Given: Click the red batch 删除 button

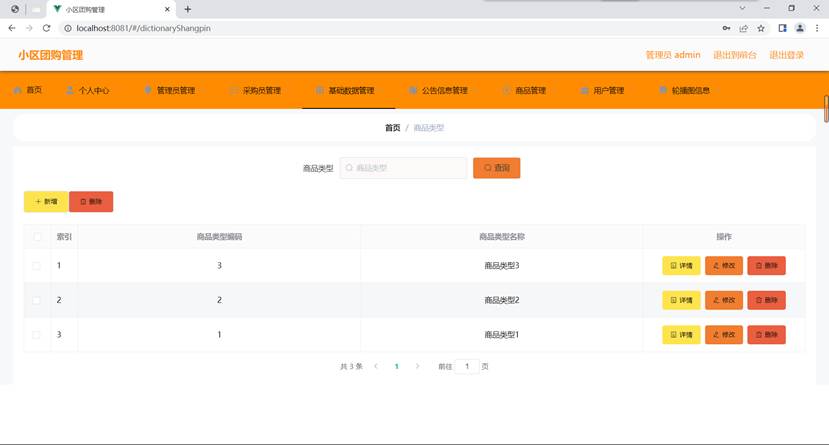Looking at the screenshot, I should 91,201.
